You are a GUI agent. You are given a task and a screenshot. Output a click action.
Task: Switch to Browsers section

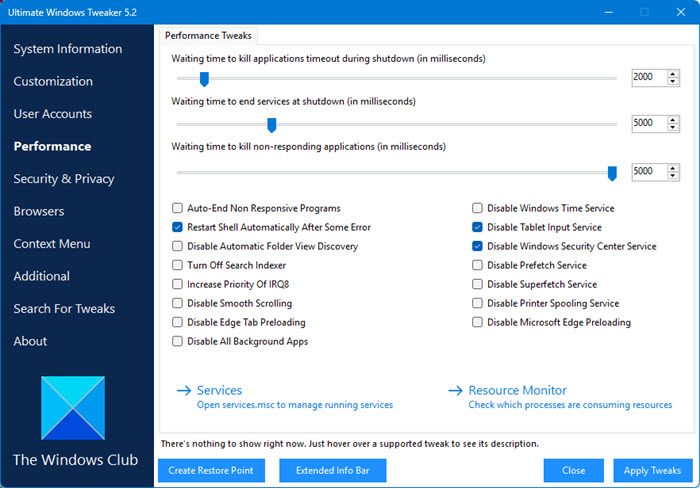[x=39, y=211]
